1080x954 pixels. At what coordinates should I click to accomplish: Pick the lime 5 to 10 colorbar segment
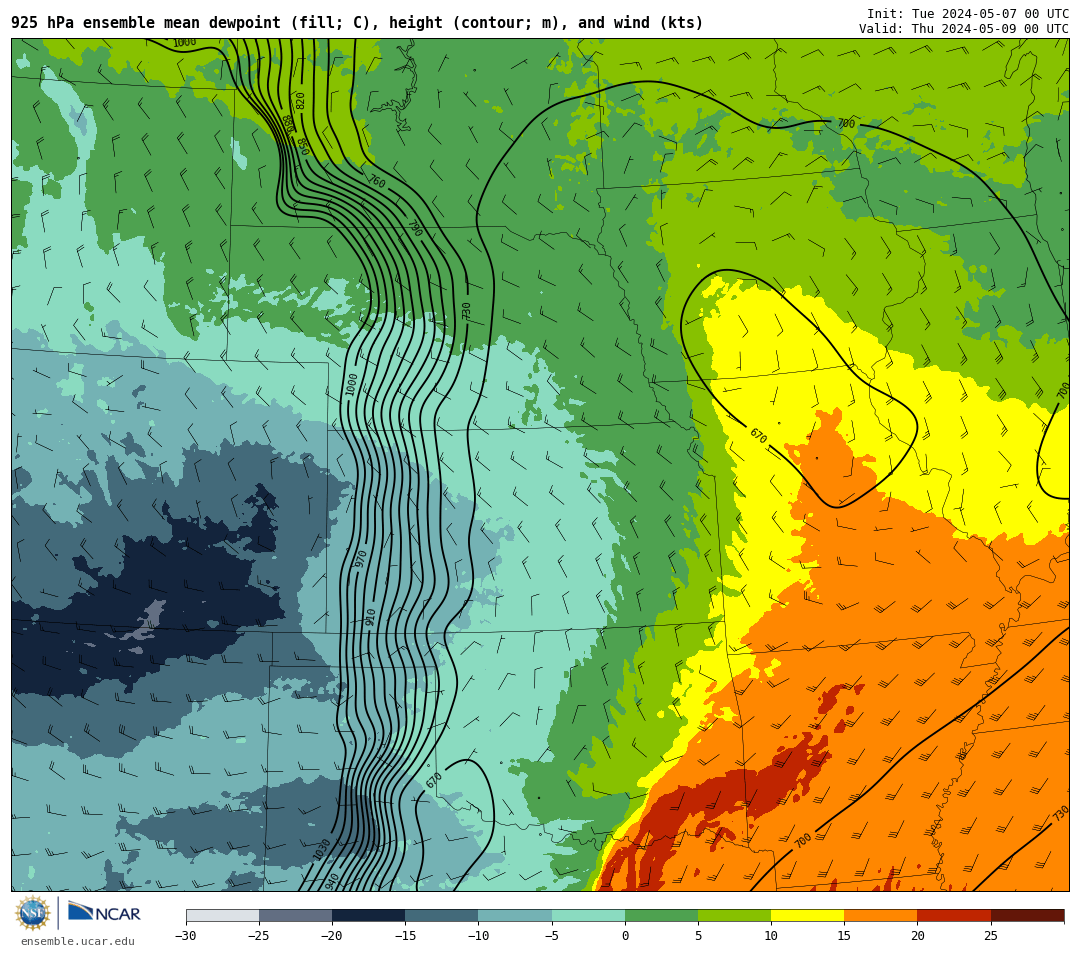point(734,916)
